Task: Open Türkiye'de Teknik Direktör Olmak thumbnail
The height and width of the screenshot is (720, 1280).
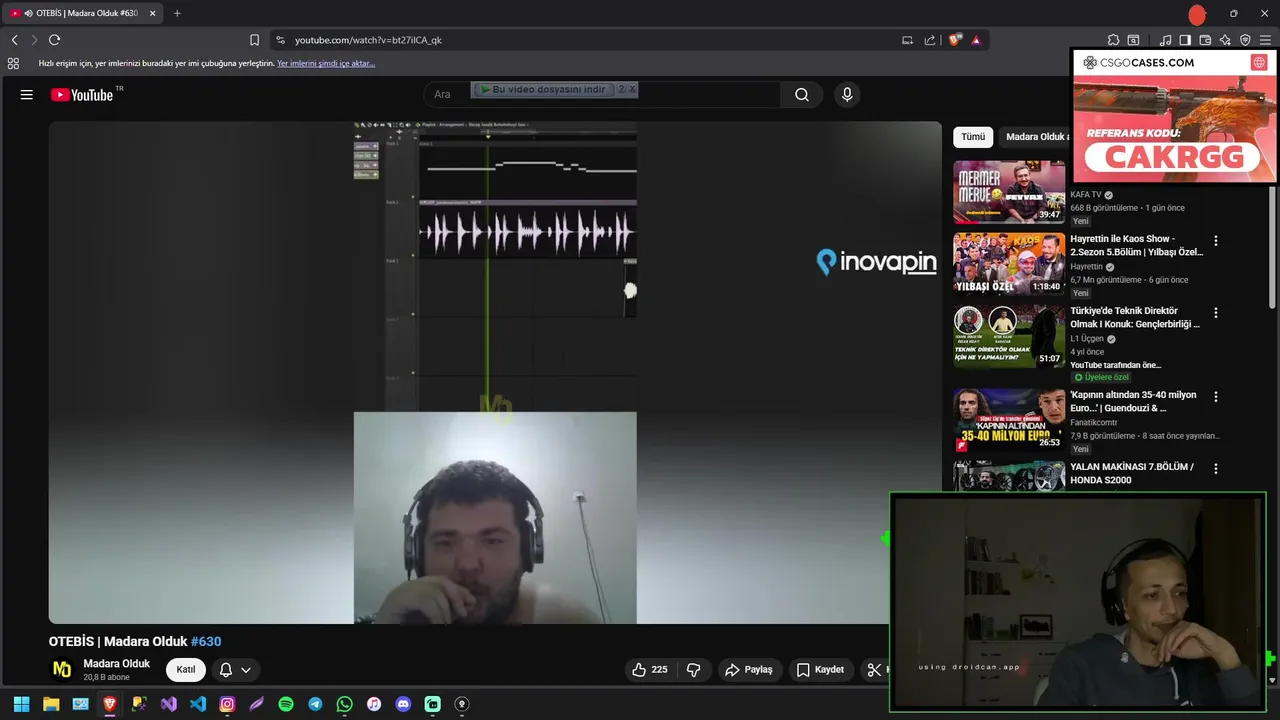Action: point(1009,336)
